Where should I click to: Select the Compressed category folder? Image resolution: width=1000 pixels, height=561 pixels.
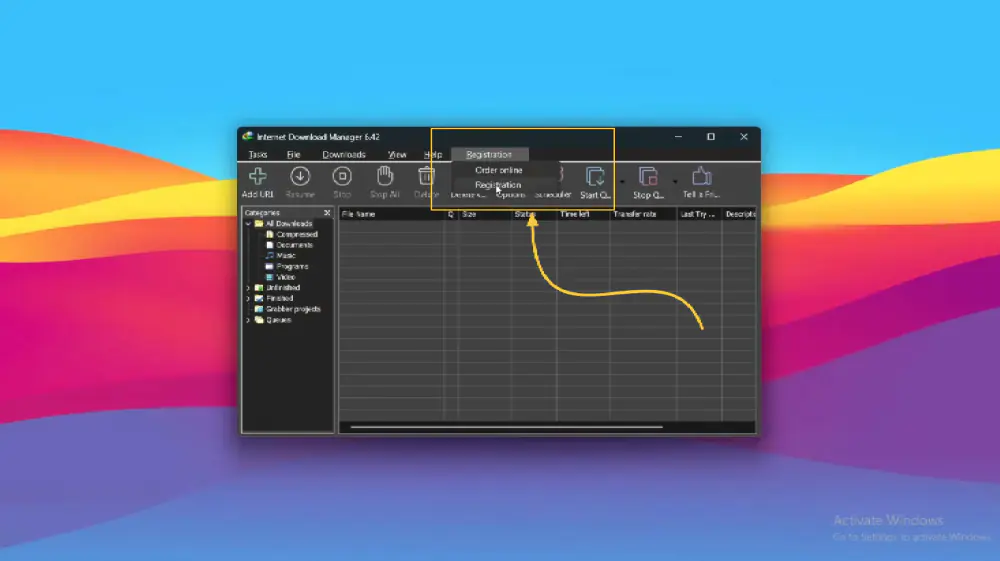tap(296, 234)
